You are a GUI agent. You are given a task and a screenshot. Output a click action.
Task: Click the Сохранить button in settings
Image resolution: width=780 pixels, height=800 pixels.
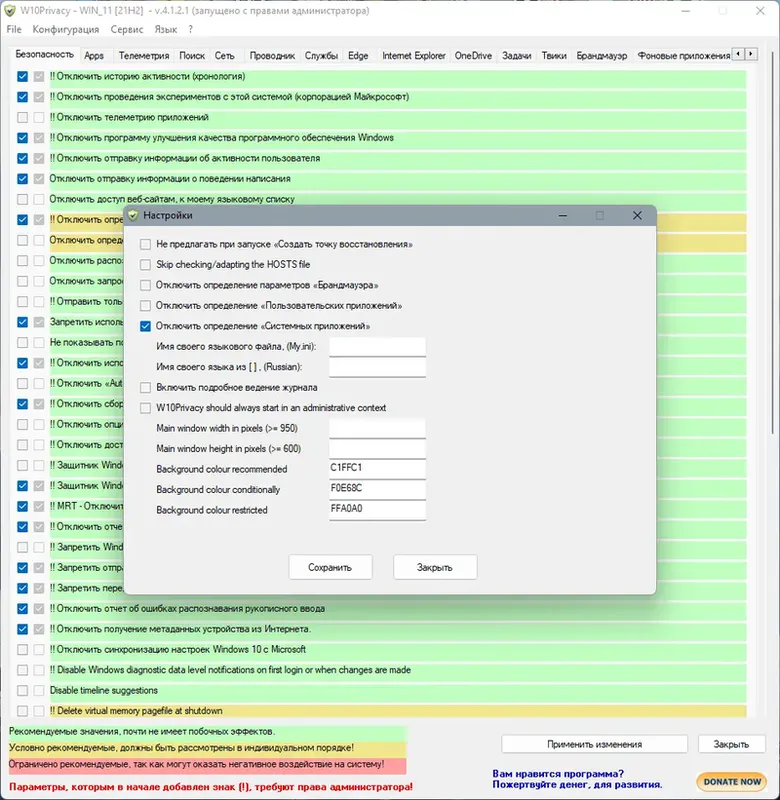pos(330,567)
